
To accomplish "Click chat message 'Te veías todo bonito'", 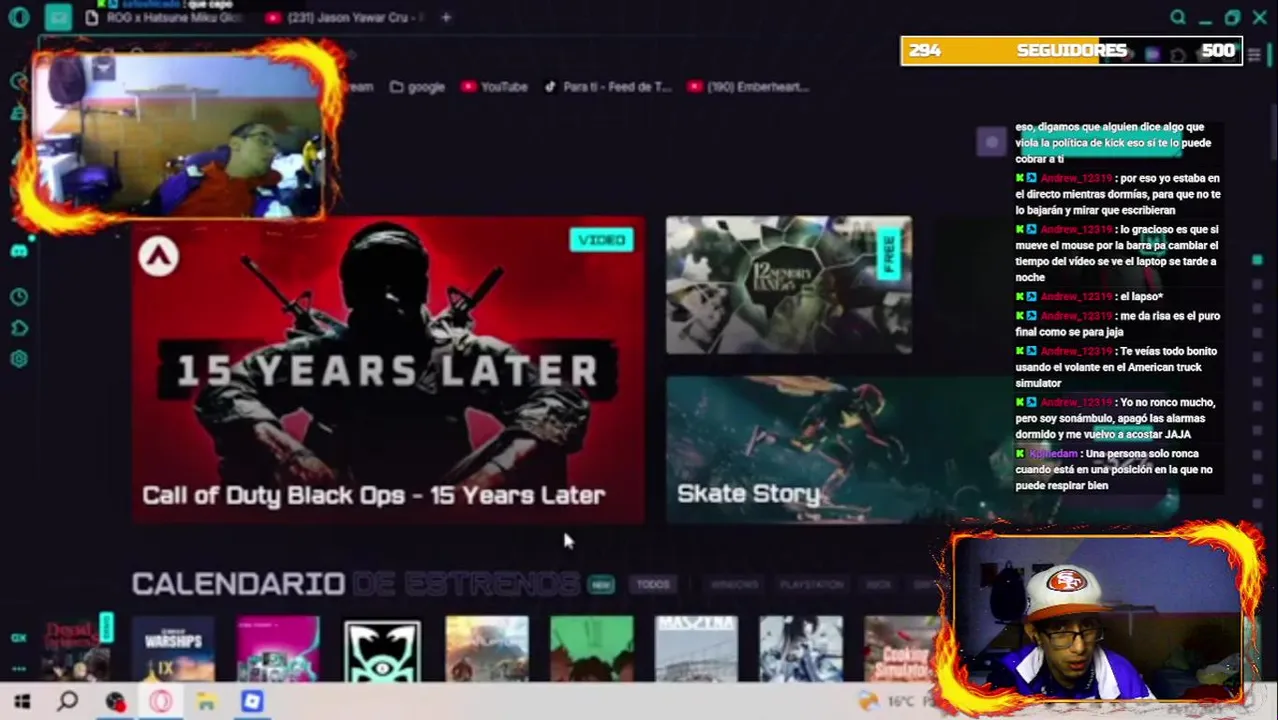I will (x=1117, y=367).
